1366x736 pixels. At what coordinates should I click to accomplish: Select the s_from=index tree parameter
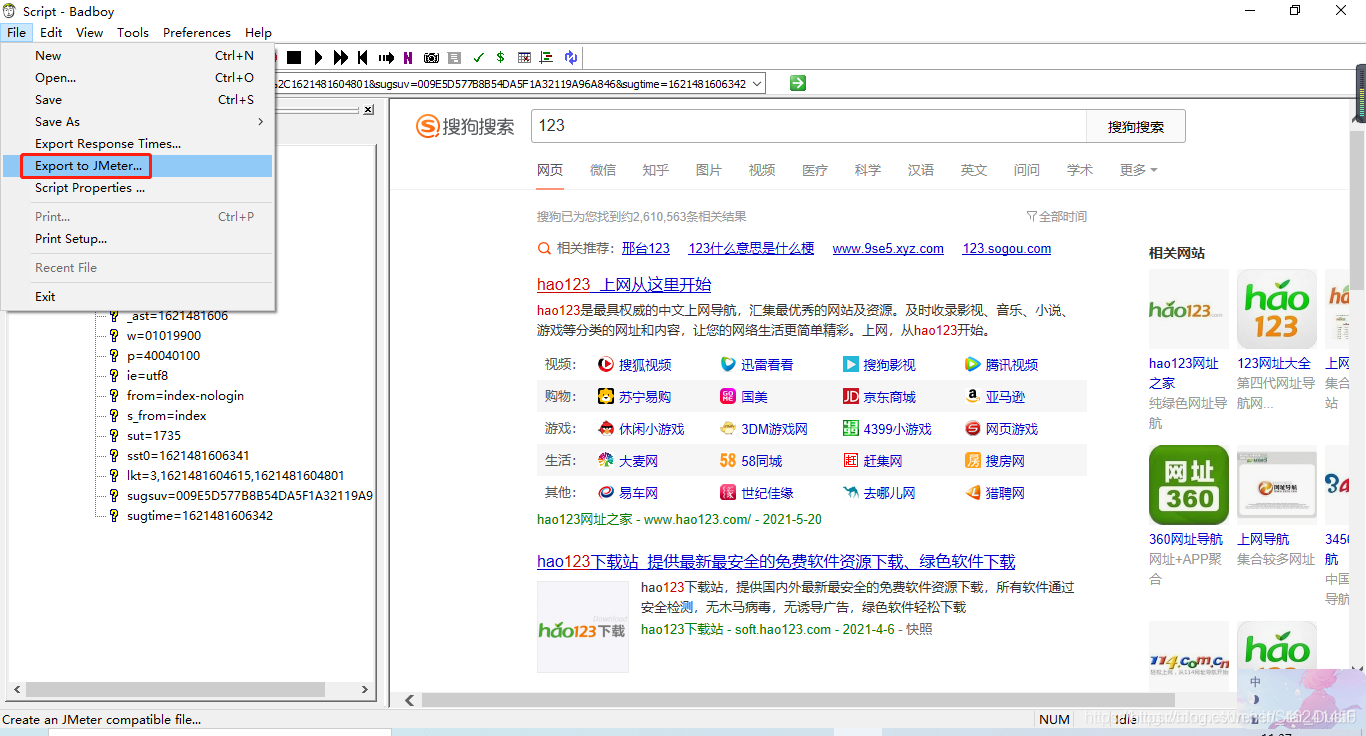(x=166, y=416)
